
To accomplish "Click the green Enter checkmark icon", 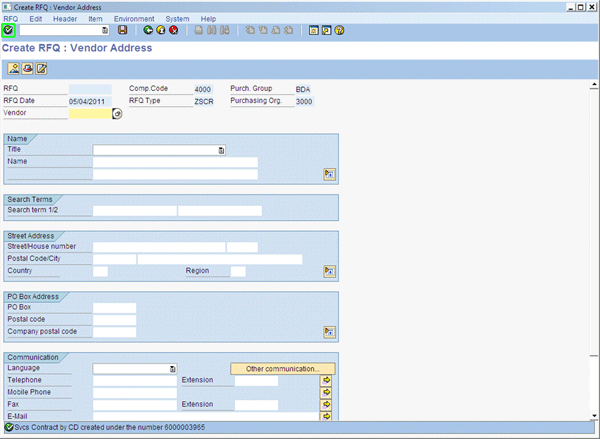I will click(8, 31).
